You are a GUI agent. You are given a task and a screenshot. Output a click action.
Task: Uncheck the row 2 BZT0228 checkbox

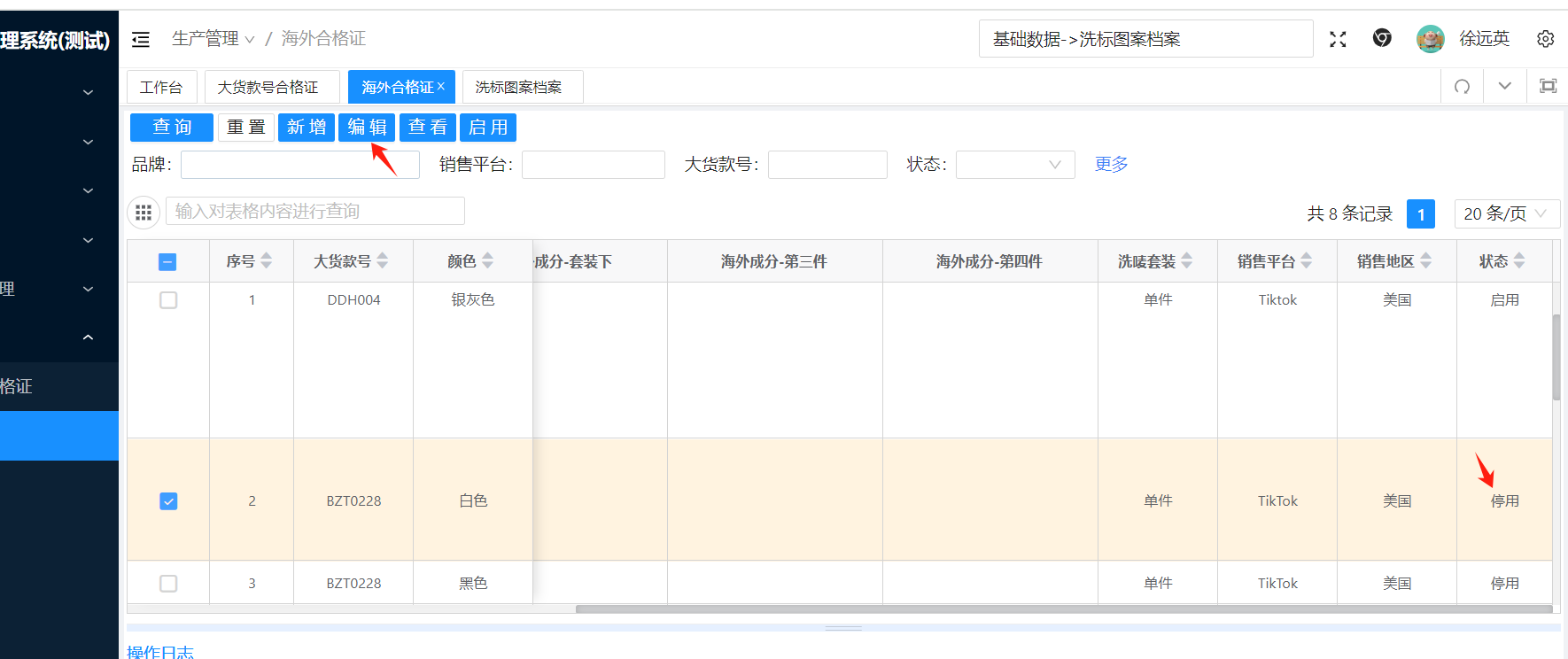click(x=168, y=501)
